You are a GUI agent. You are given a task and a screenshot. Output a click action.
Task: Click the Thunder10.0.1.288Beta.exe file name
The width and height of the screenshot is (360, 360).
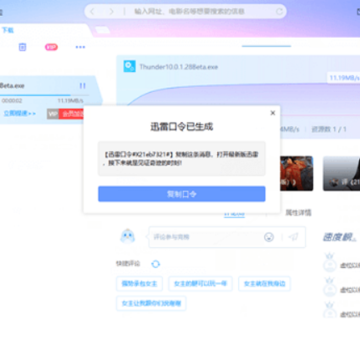(x=178, y=67)
